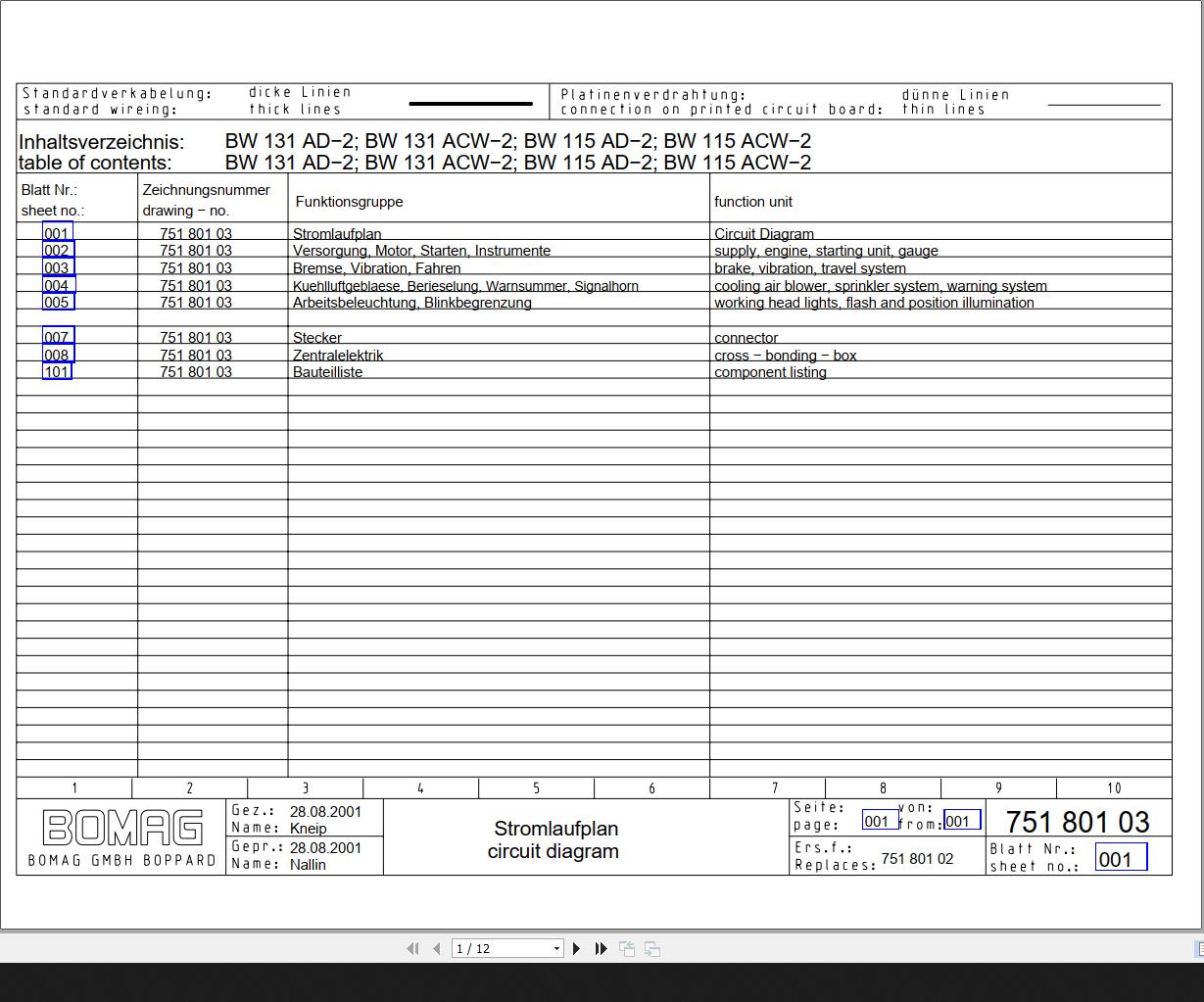The width and height of the screenshot is (1204, 1002).
Task: Click the 'Zeichnungsnummer' column header
Action: (x=206, y=190)
